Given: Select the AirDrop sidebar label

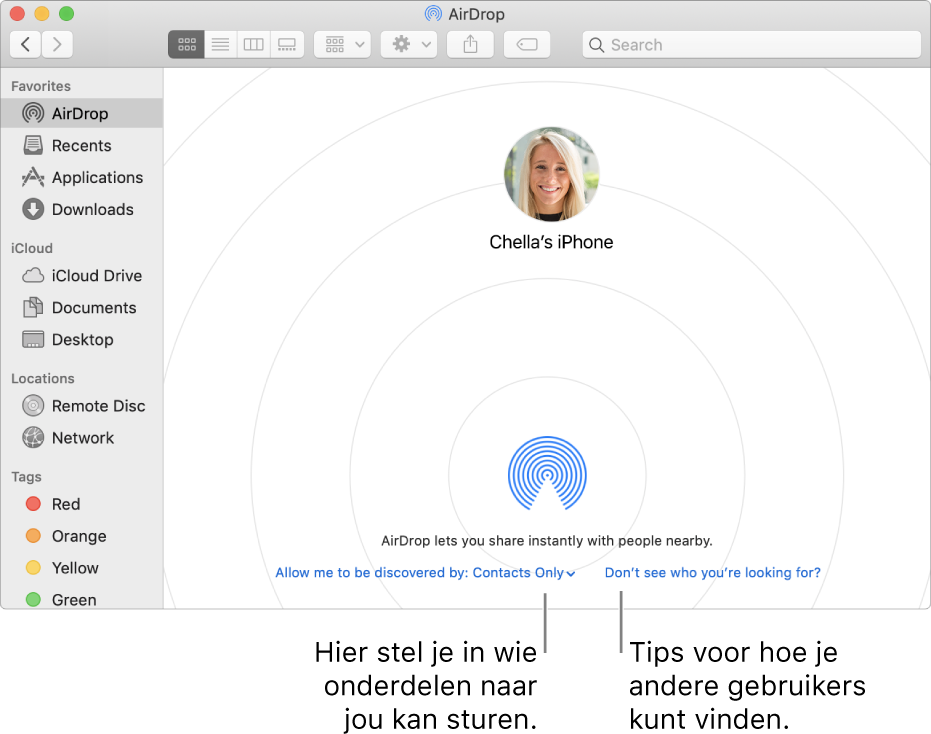Looking at the screenshot, I should click(x=80, y=113).
